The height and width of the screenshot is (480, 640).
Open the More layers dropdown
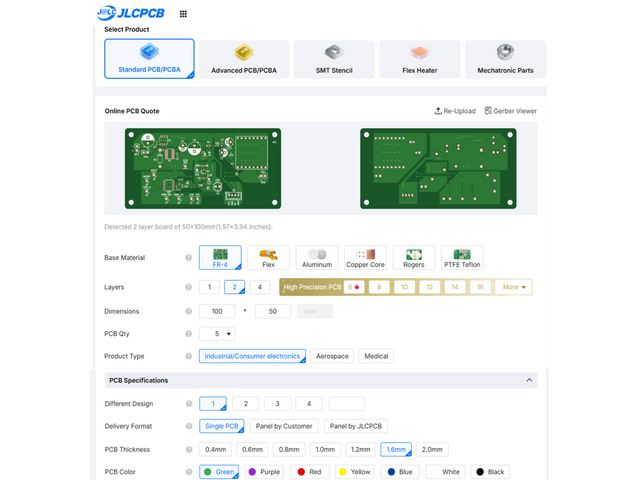(513, 287)
